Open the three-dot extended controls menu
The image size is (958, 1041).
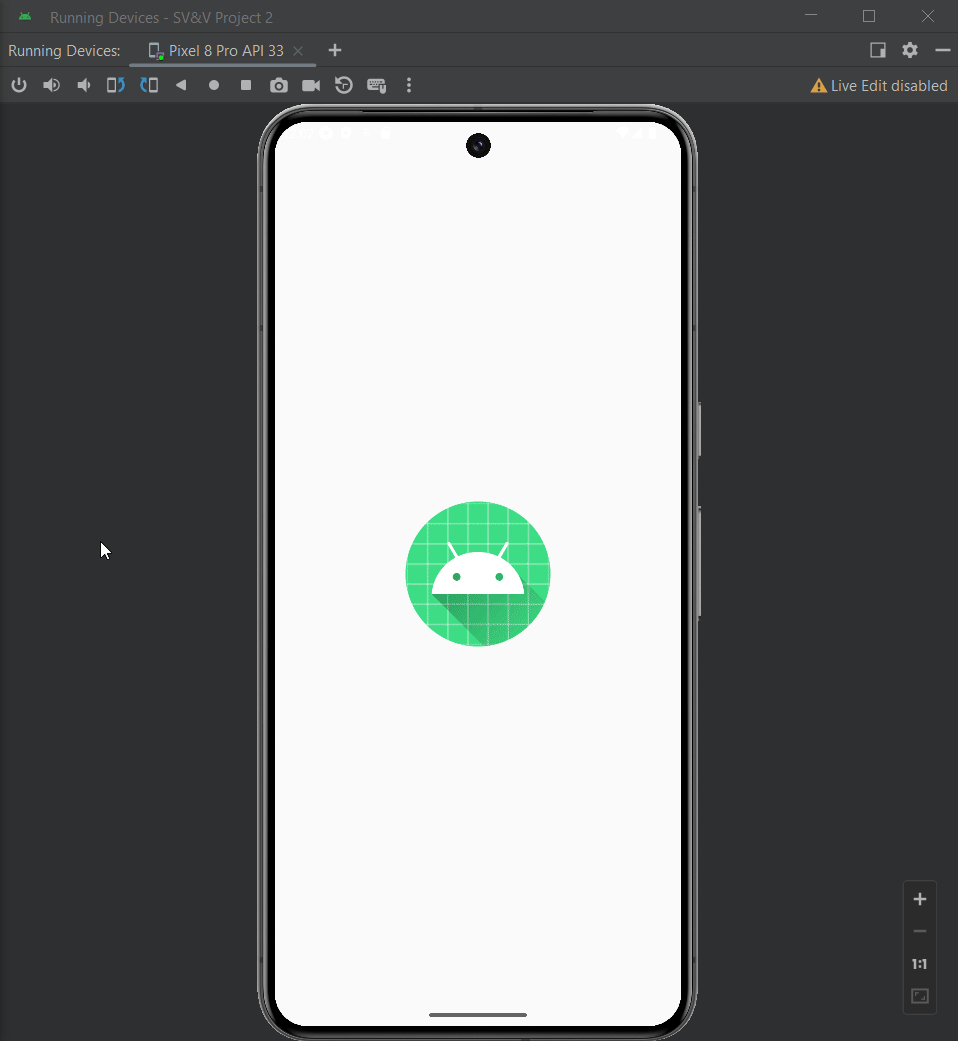pos(409,85)
